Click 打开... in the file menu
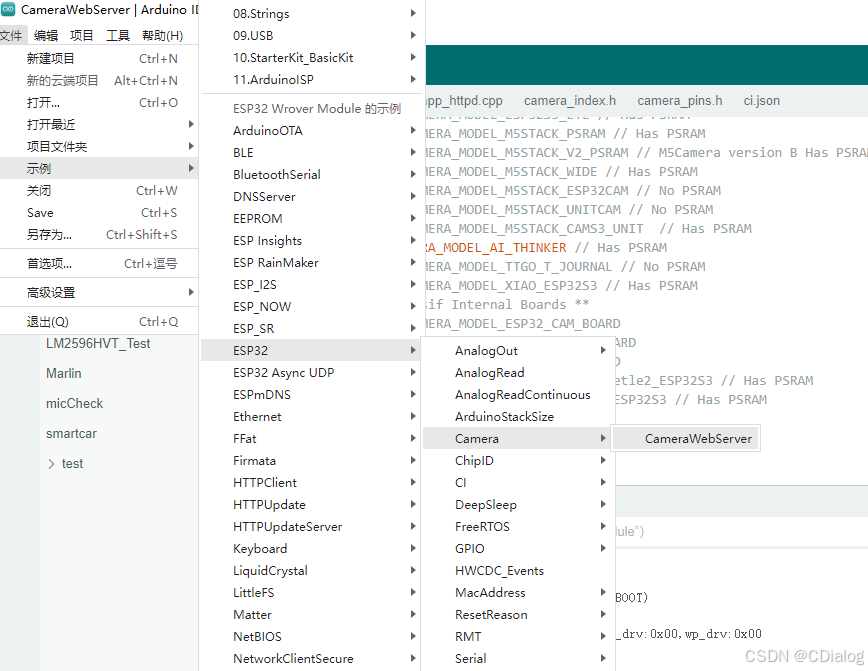Viewport: 868px width, 671px height. pyautogui.click(x=99, y=102)
